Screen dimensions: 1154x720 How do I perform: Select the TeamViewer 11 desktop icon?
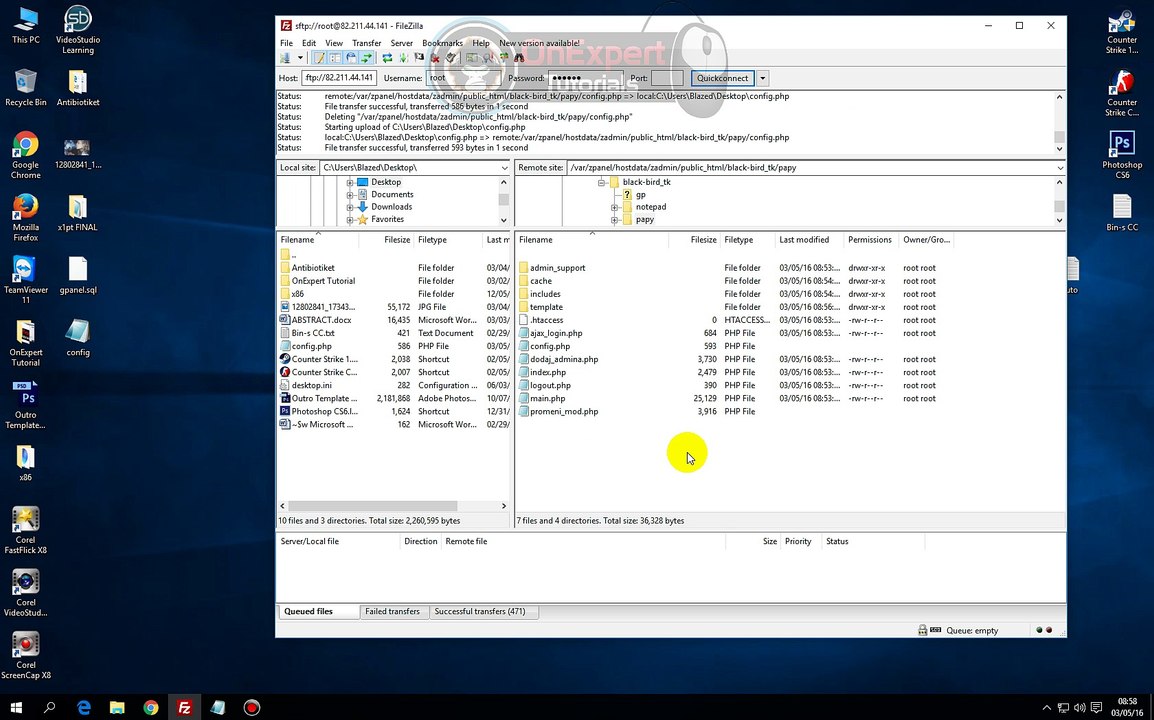pyautogui.click(x=25, y=280)
